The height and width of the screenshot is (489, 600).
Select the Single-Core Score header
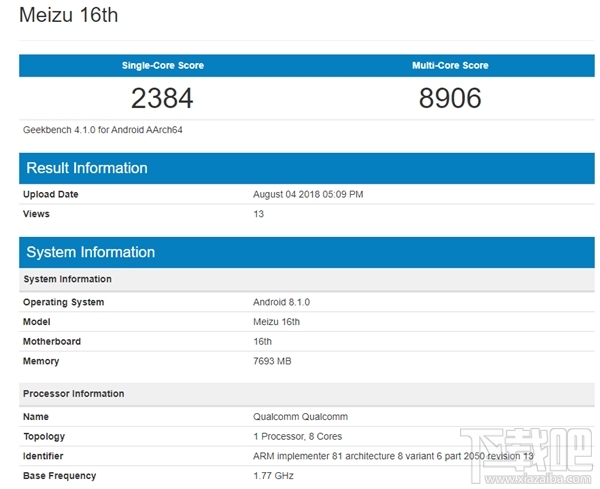[x=162, y=66]
